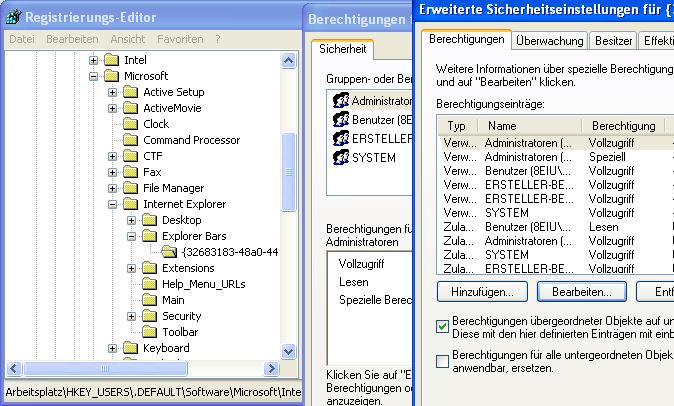Click the Benutzer group icon in Berechtigungen
Viewport: 674px width, 406px height.
click(341, 119)
